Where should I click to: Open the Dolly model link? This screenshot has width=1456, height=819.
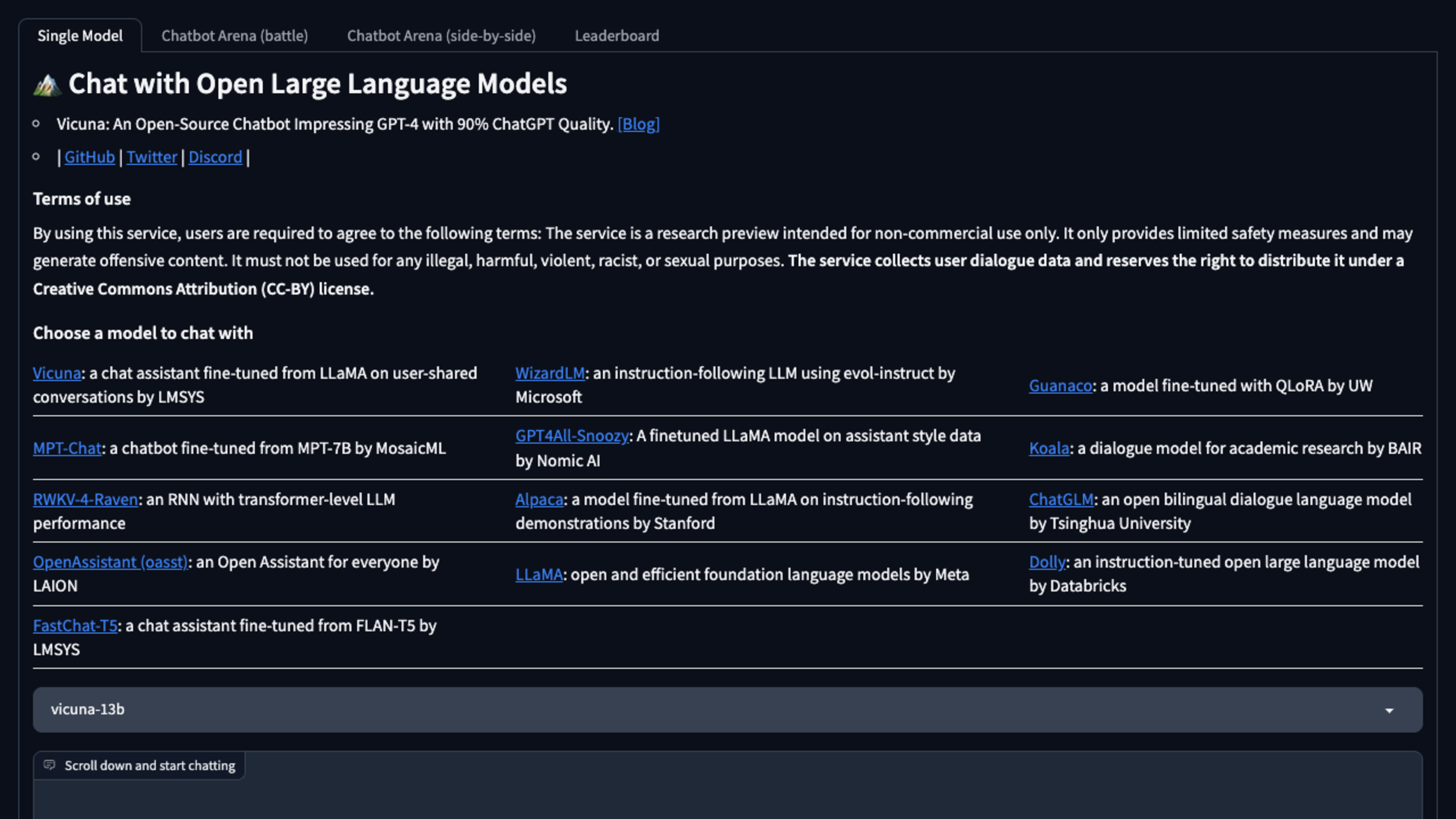coord(1047,562)
